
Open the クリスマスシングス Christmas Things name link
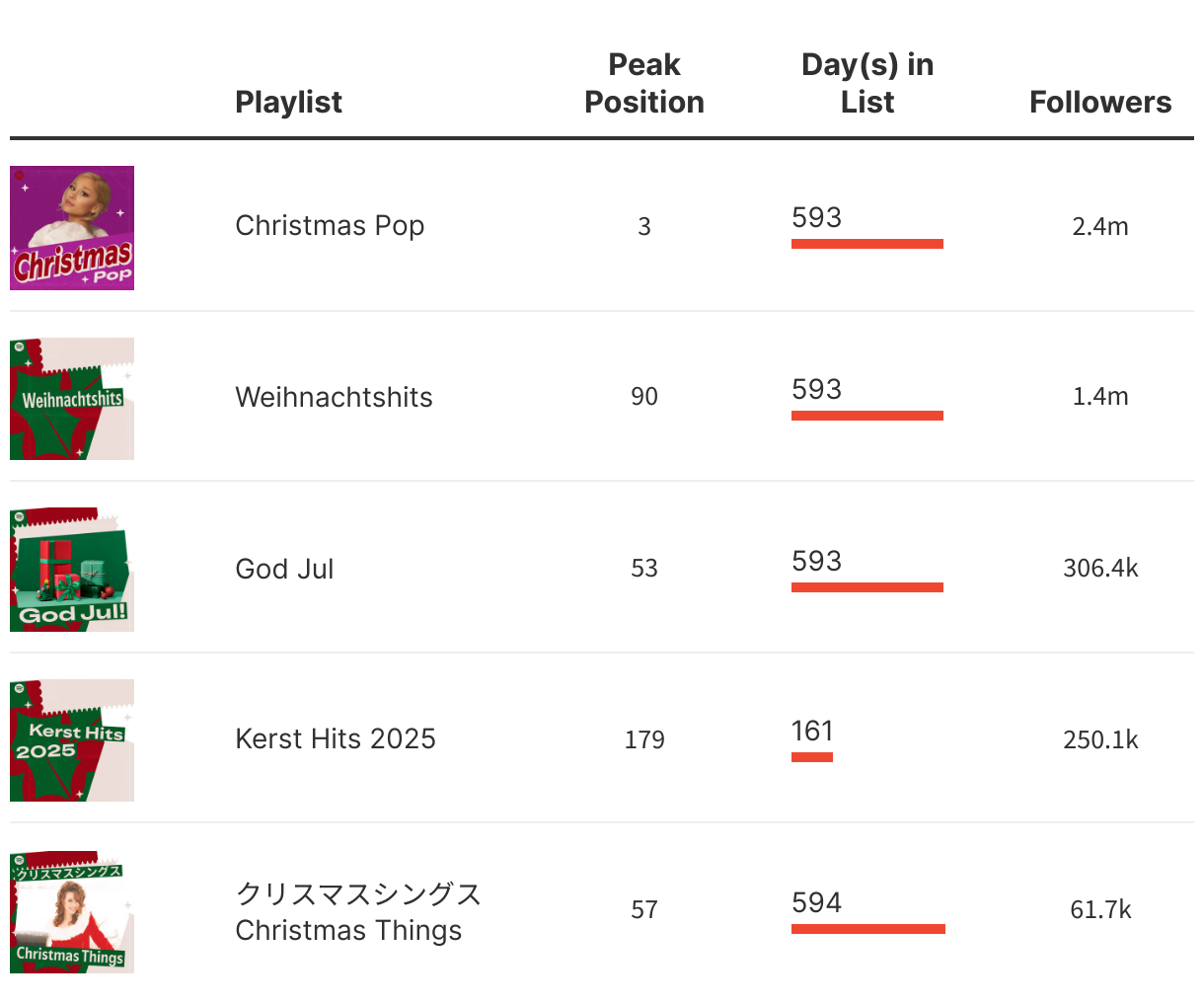(x=357, y=912)
